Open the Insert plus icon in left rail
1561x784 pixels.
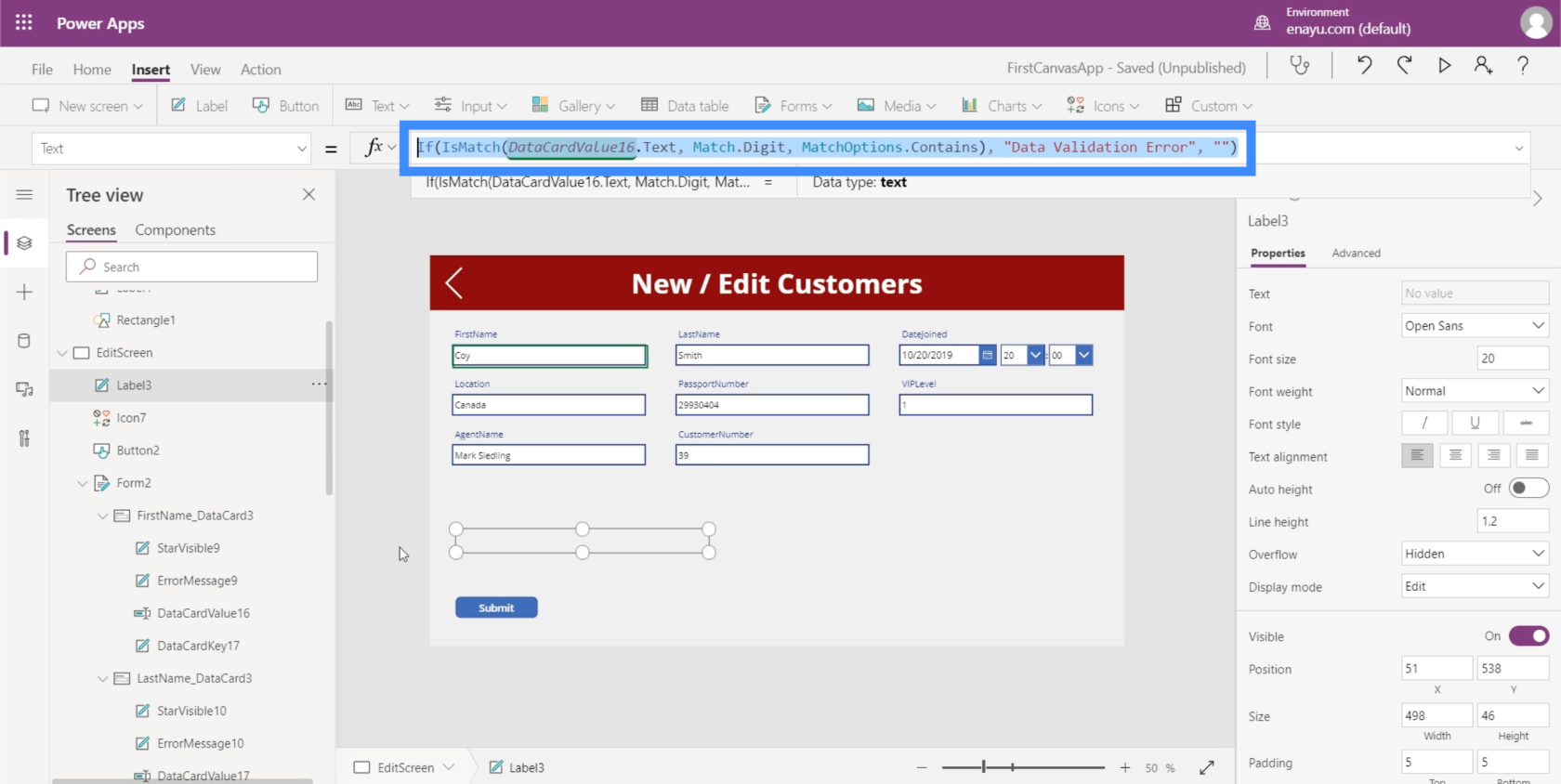coord(24,292)
